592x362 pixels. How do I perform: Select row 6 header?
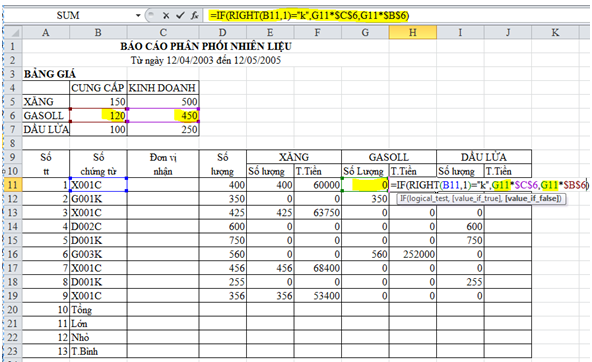pos(12,116)
